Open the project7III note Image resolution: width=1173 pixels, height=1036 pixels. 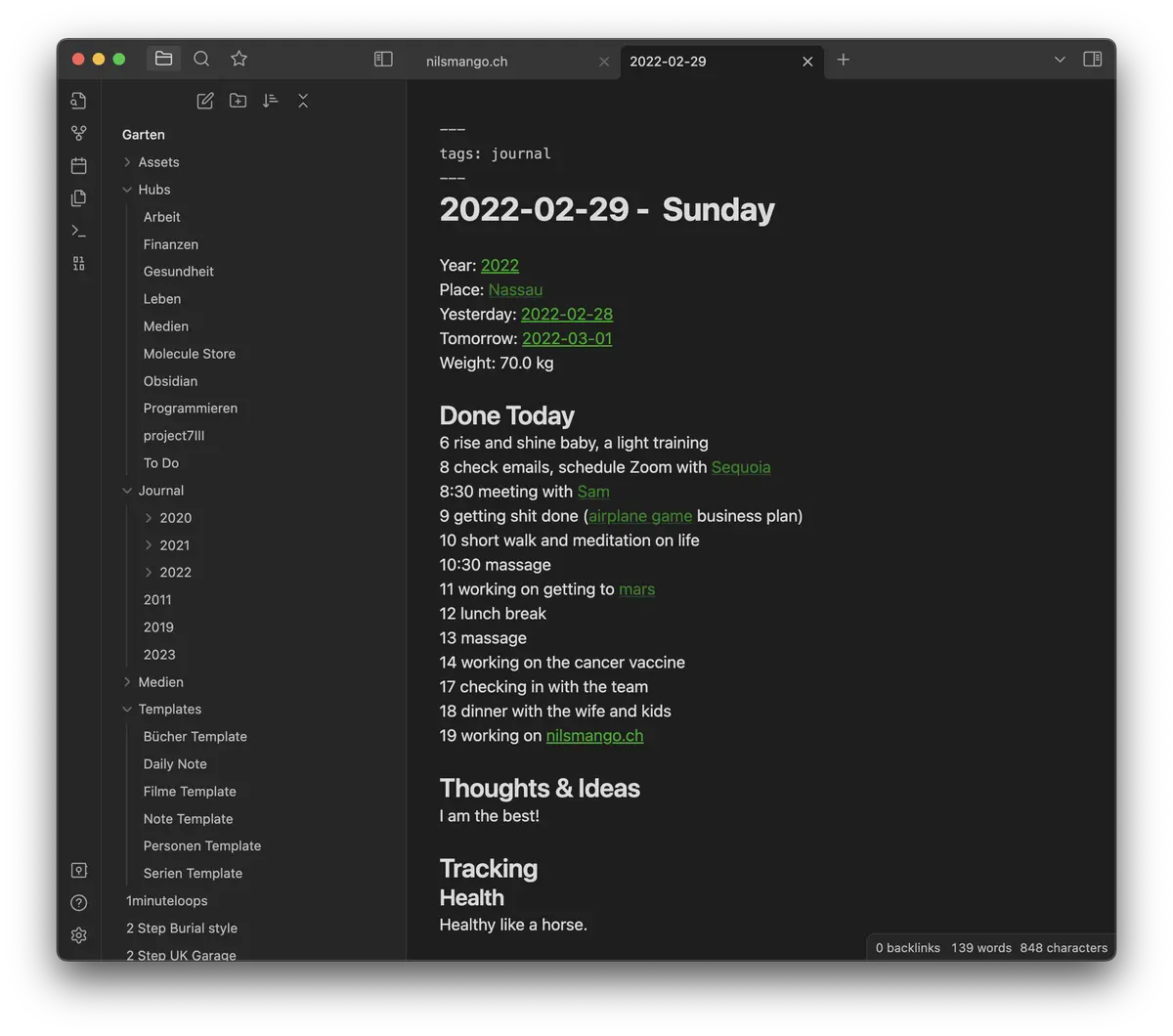(174, 436)
